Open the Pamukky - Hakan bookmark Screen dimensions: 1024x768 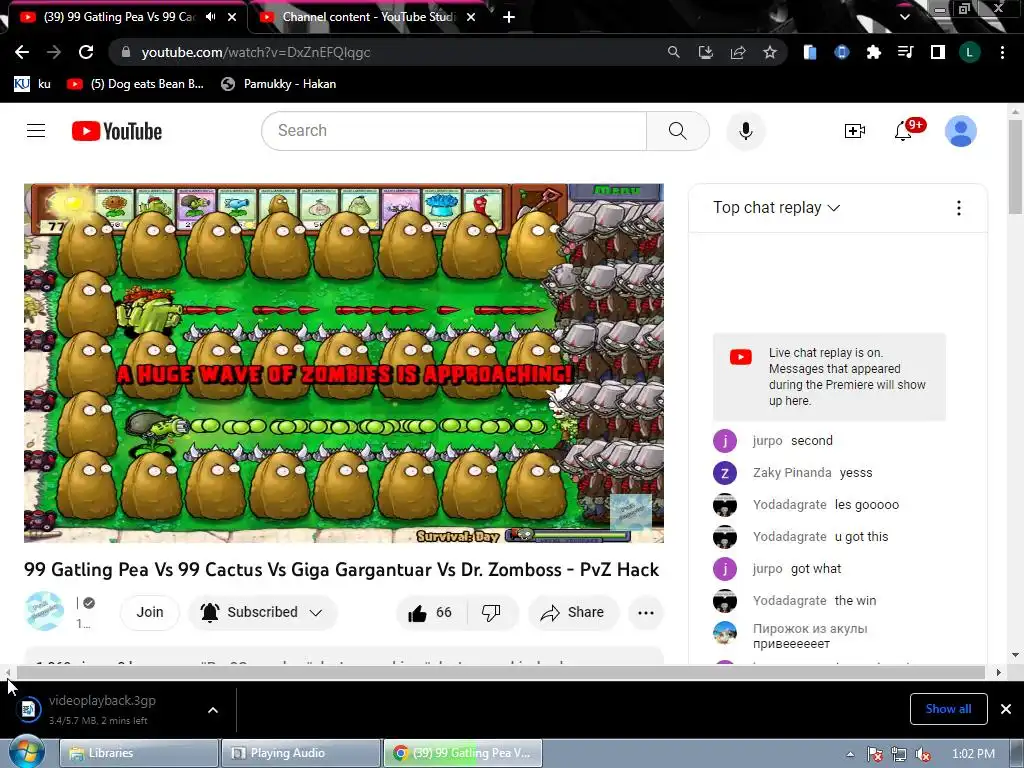pyautogui.click(x=279, y=84)
